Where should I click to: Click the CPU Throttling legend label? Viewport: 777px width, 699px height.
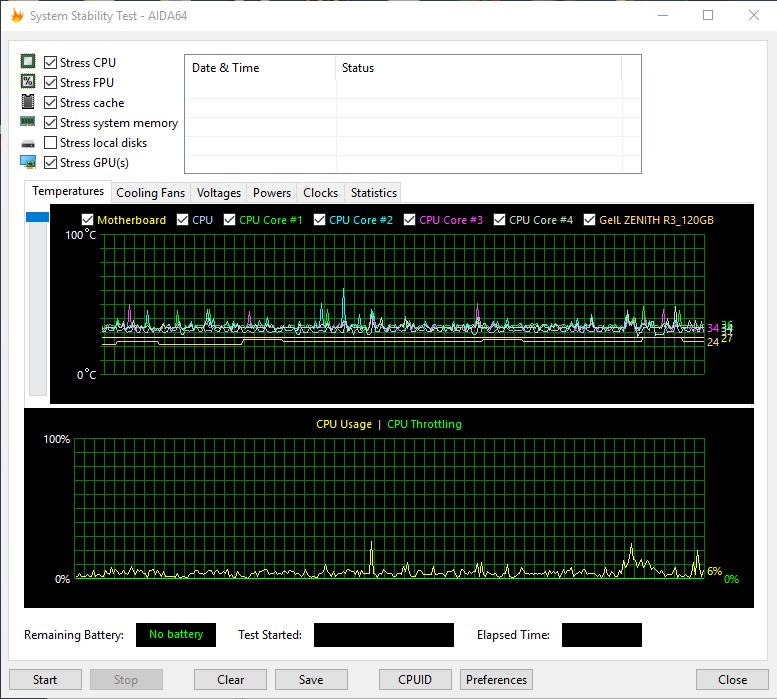coord(424,424)
